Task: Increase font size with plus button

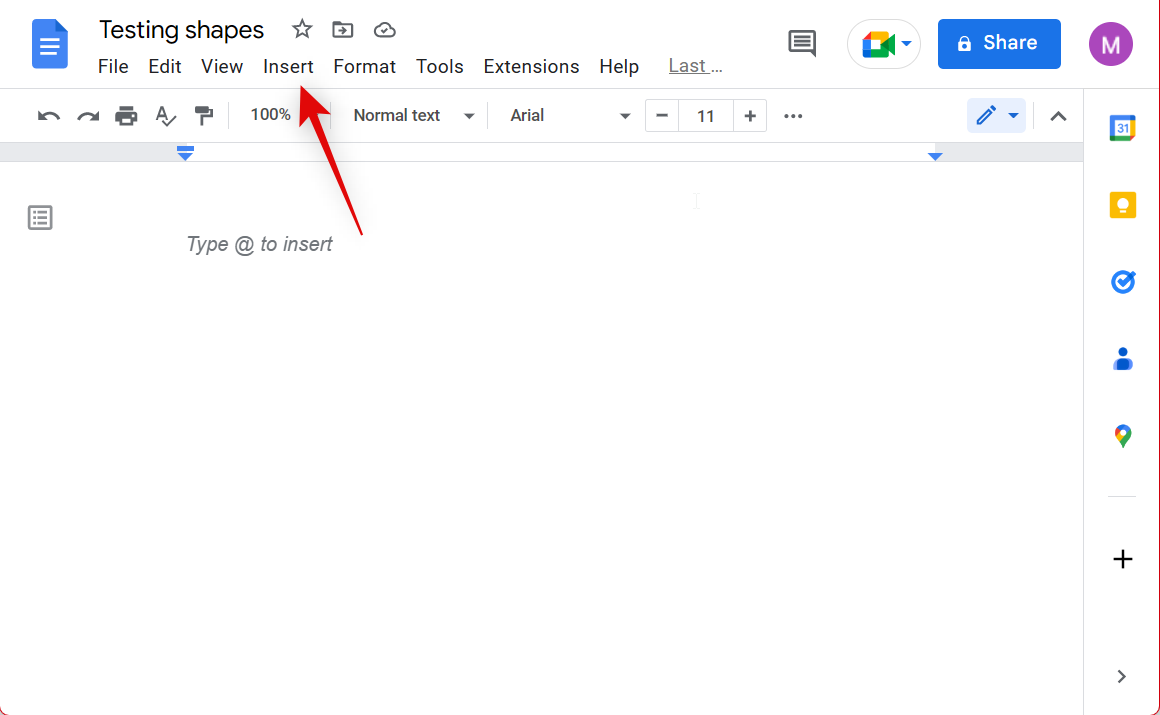Action: tap(750, 116)
